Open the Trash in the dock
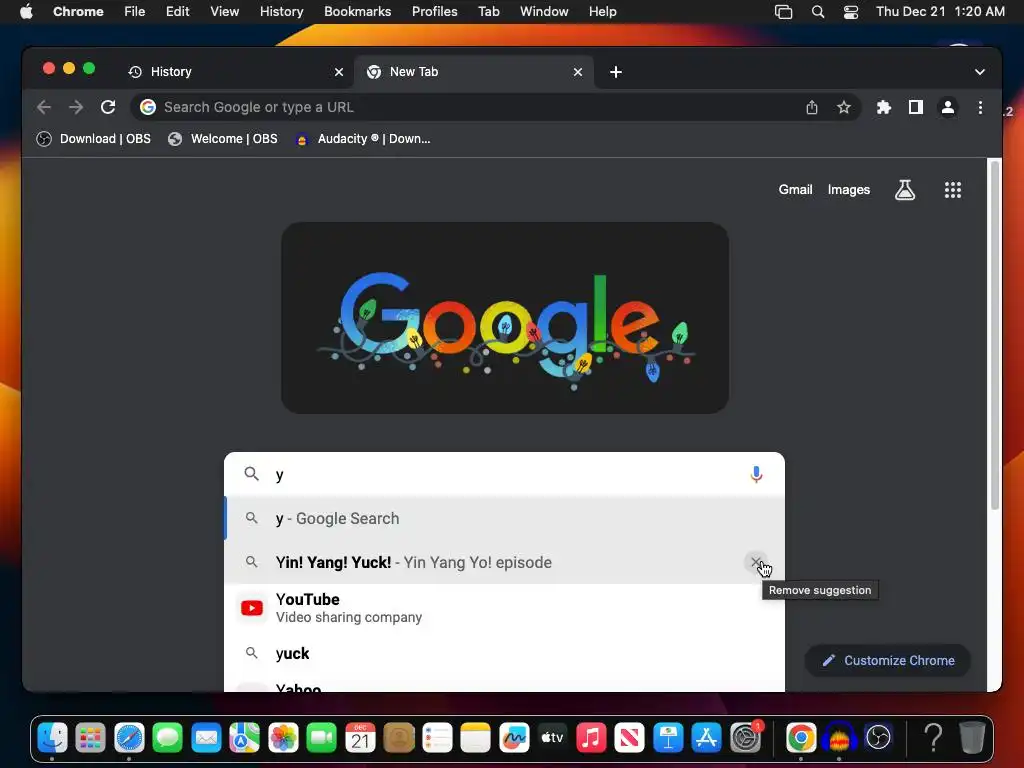This screenshot has width=1024, height=768. pyautogui.click(x=972, y=738)
